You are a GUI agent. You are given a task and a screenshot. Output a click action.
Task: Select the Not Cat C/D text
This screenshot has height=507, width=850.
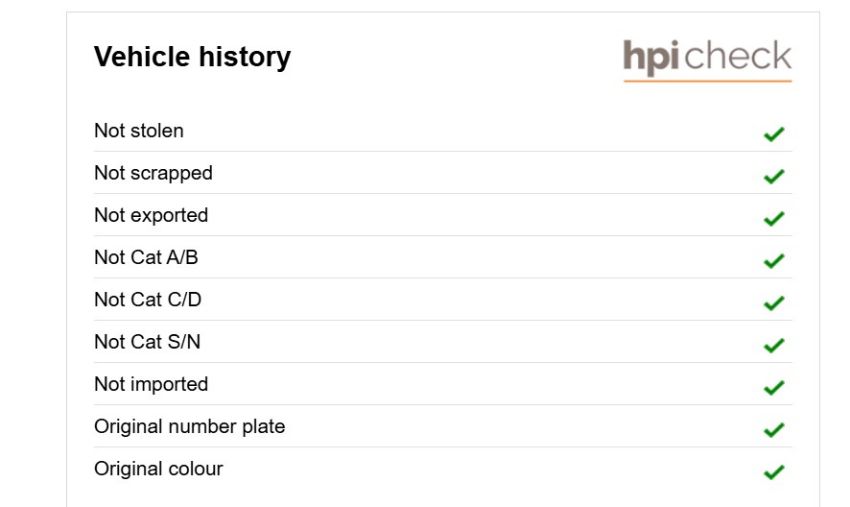tap(148, 299)
